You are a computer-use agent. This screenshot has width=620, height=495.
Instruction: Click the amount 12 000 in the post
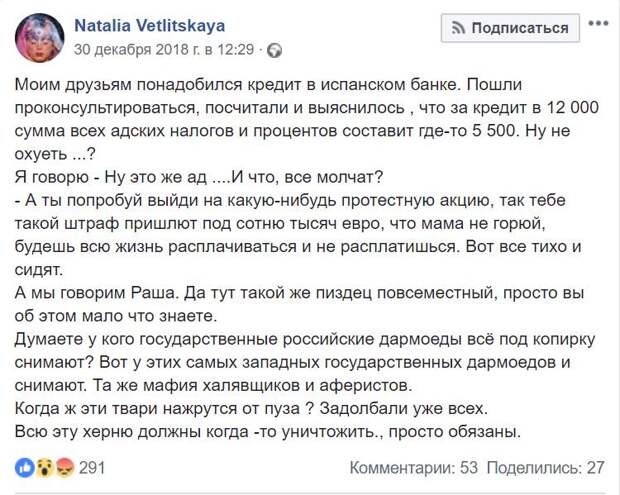(x=573, y=108)
